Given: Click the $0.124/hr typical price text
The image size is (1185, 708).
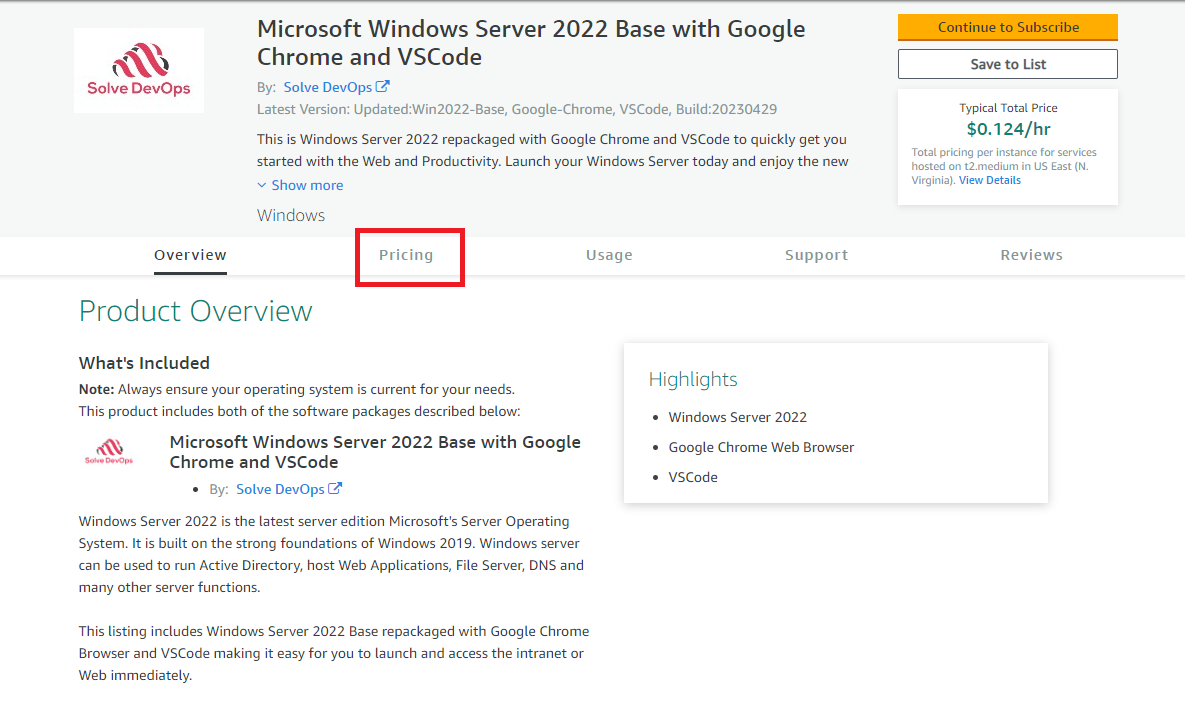Looking at the screenshot, I should (1008, 129).
